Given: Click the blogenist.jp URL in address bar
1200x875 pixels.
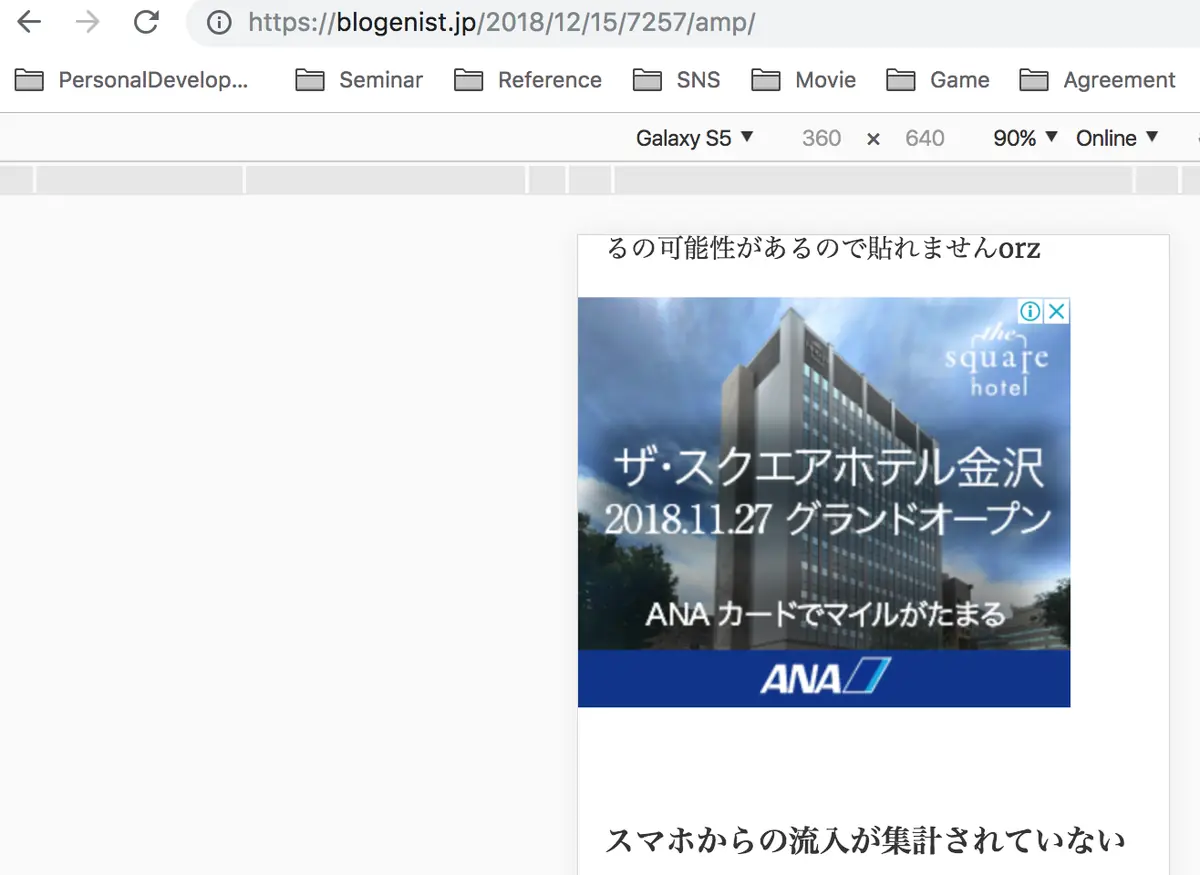Looking at the screenshot, I should (x=501, y=23).
